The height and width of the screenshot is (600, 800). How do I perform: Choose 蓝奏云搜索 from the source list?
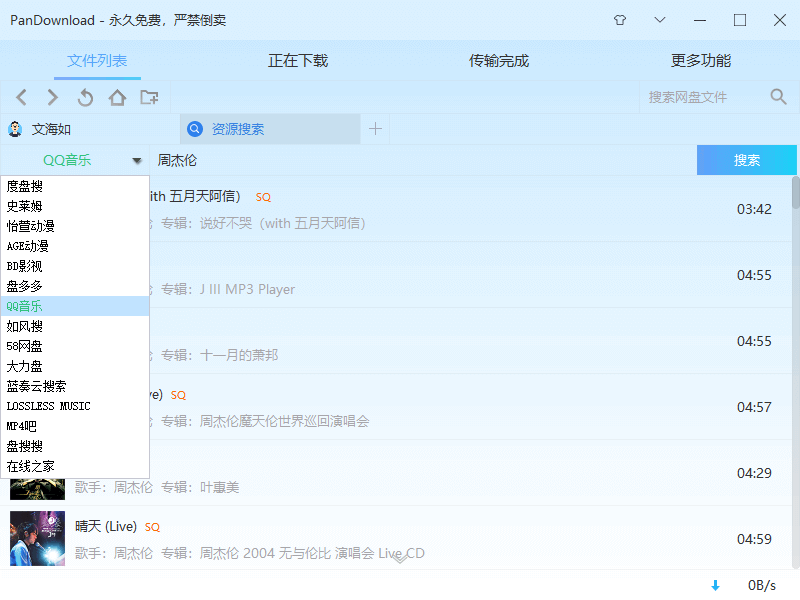click(x=75, y=386)
